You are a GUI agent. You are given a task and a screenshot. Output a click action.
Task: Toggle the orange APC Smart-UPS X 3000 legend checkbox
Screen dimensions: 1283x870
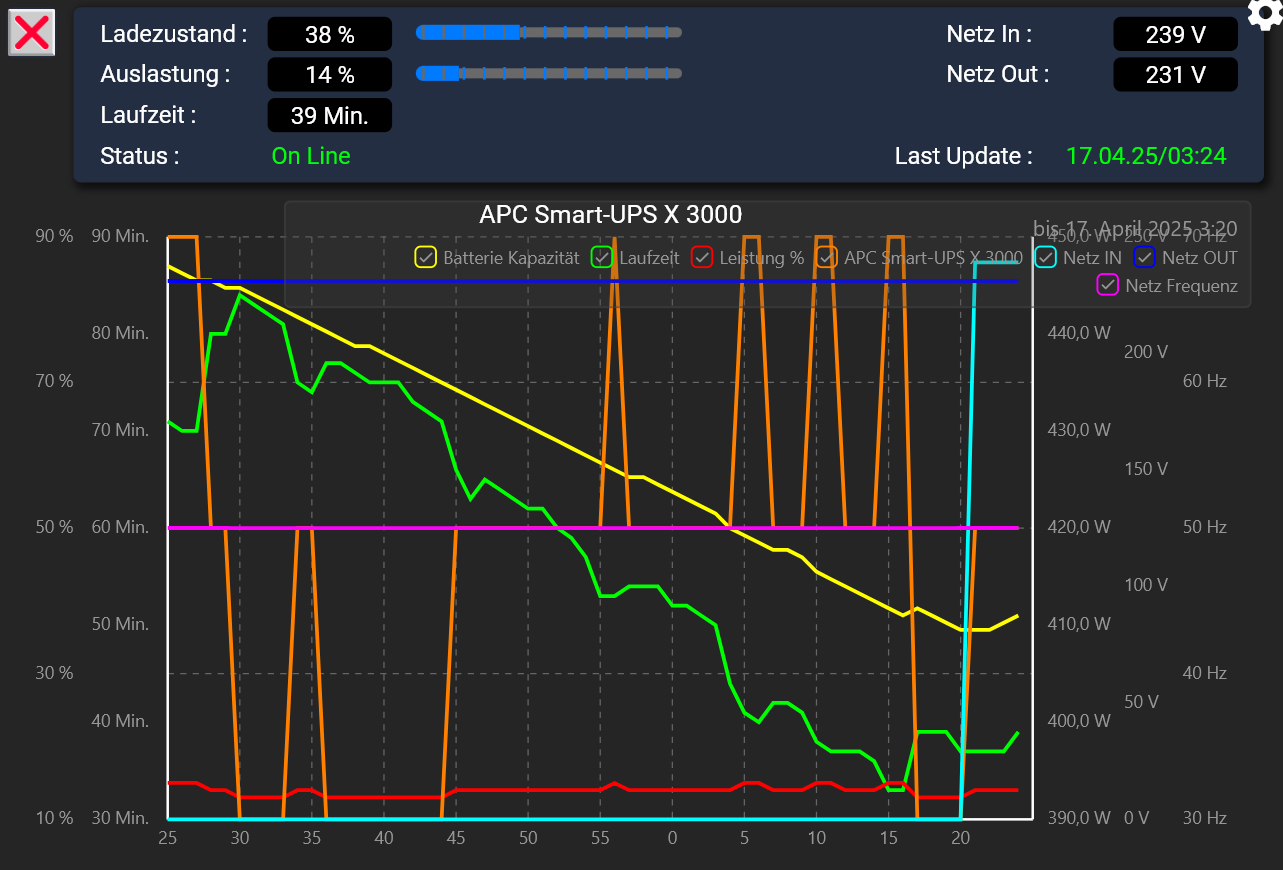826,257
